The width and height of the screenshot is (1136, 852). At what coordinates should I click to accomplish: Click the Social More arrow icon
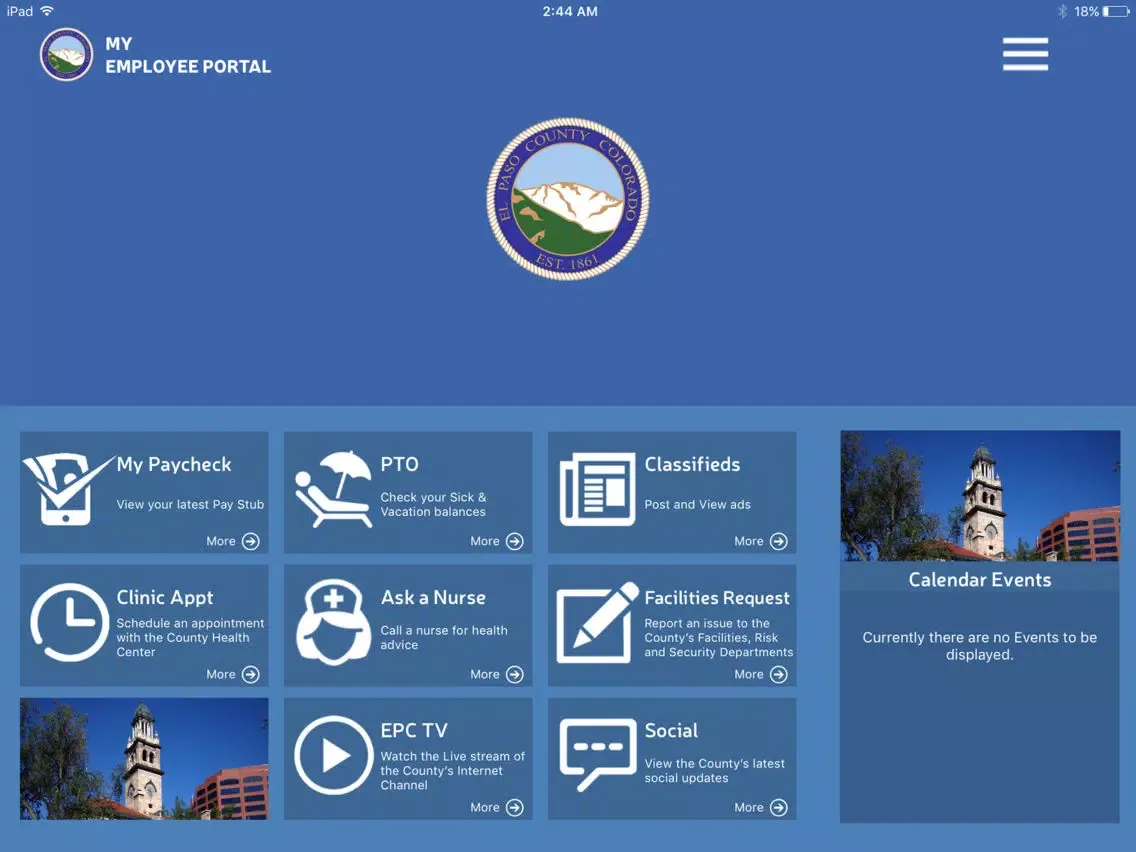click(779, 808)
